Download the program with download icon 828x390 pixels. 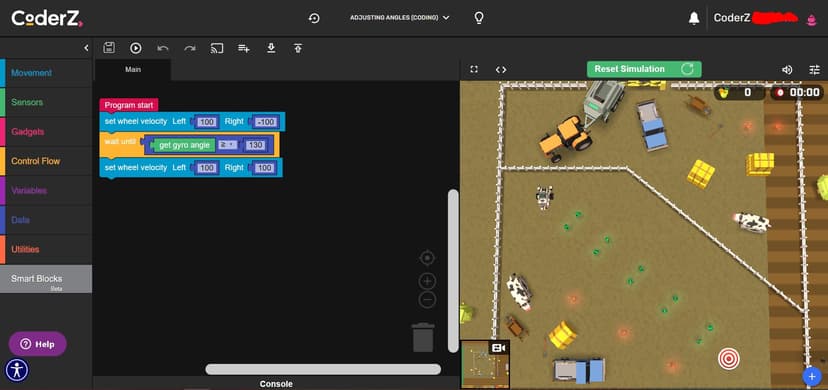tap(271, 49)
